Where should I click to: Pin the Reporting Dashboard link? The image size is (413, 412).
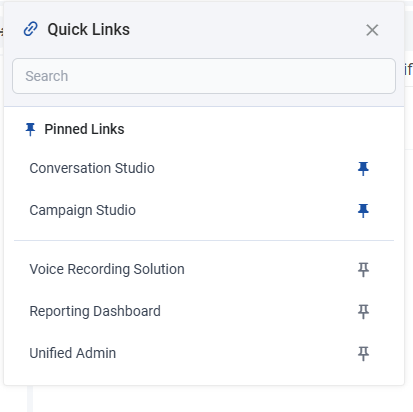(x=363, y=312)
